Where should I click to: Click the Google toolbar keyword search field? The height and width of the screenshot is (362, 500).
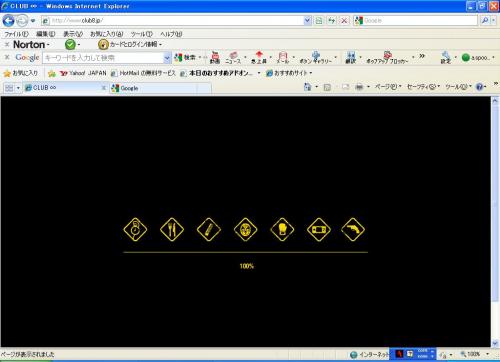coord(103,58)
